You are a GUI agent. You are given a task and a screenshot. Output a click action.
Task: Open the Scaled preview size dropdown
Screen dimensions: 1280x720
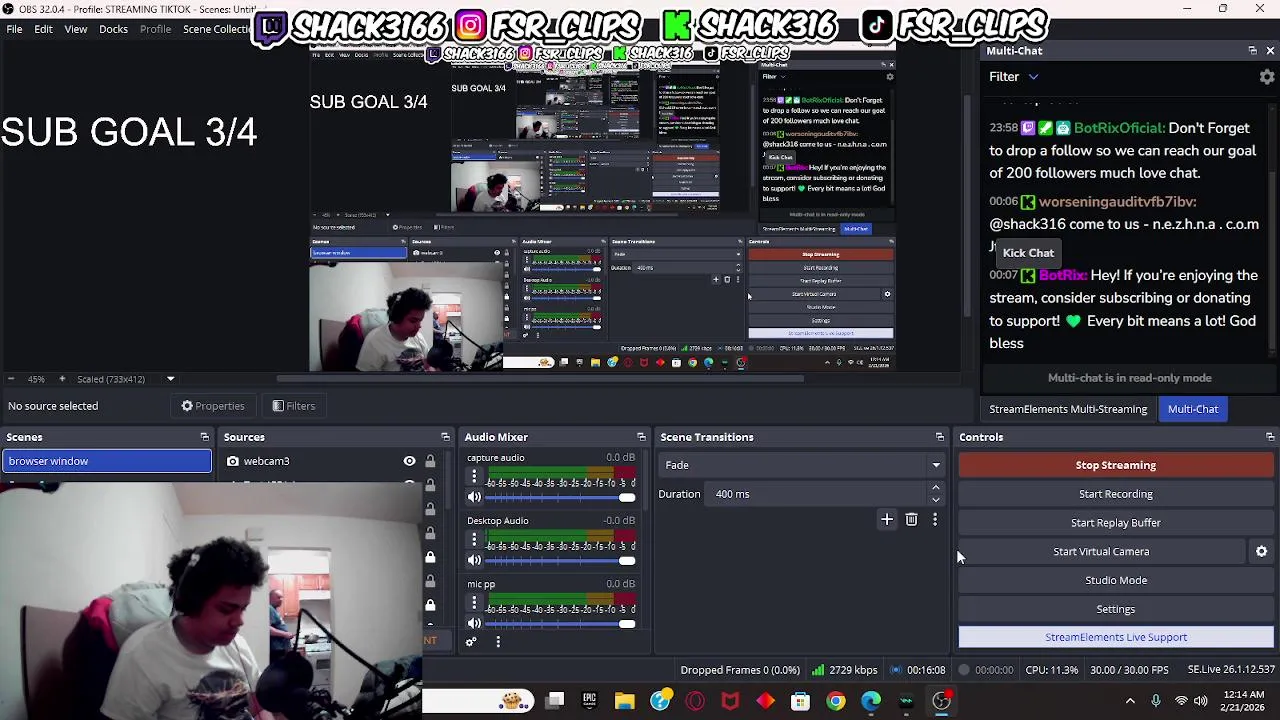pyautogui.click(x=170, y=379)
